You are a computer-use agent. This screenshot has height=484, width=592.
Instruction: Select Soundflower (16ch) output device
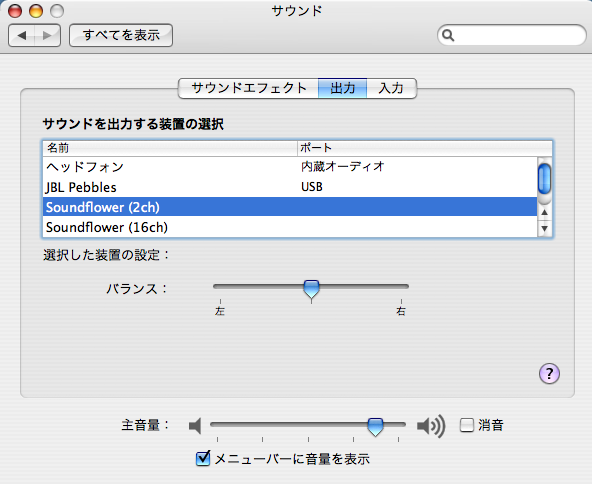coord(290,227)
